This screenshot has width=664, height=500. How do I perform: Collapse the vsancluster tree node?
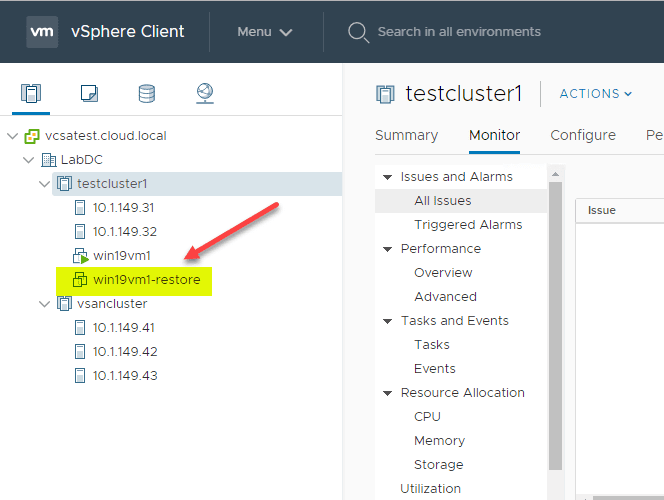click(x=44, y=304)
